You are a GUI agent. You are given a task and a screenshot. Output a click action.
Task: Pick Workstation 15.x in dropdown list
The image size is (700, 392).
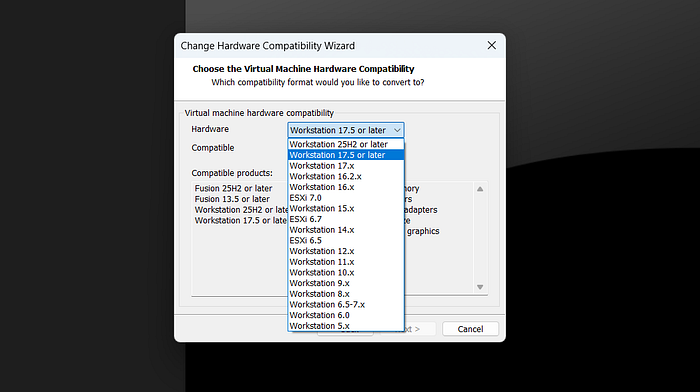pyautogui.click(x=346, y=209)
